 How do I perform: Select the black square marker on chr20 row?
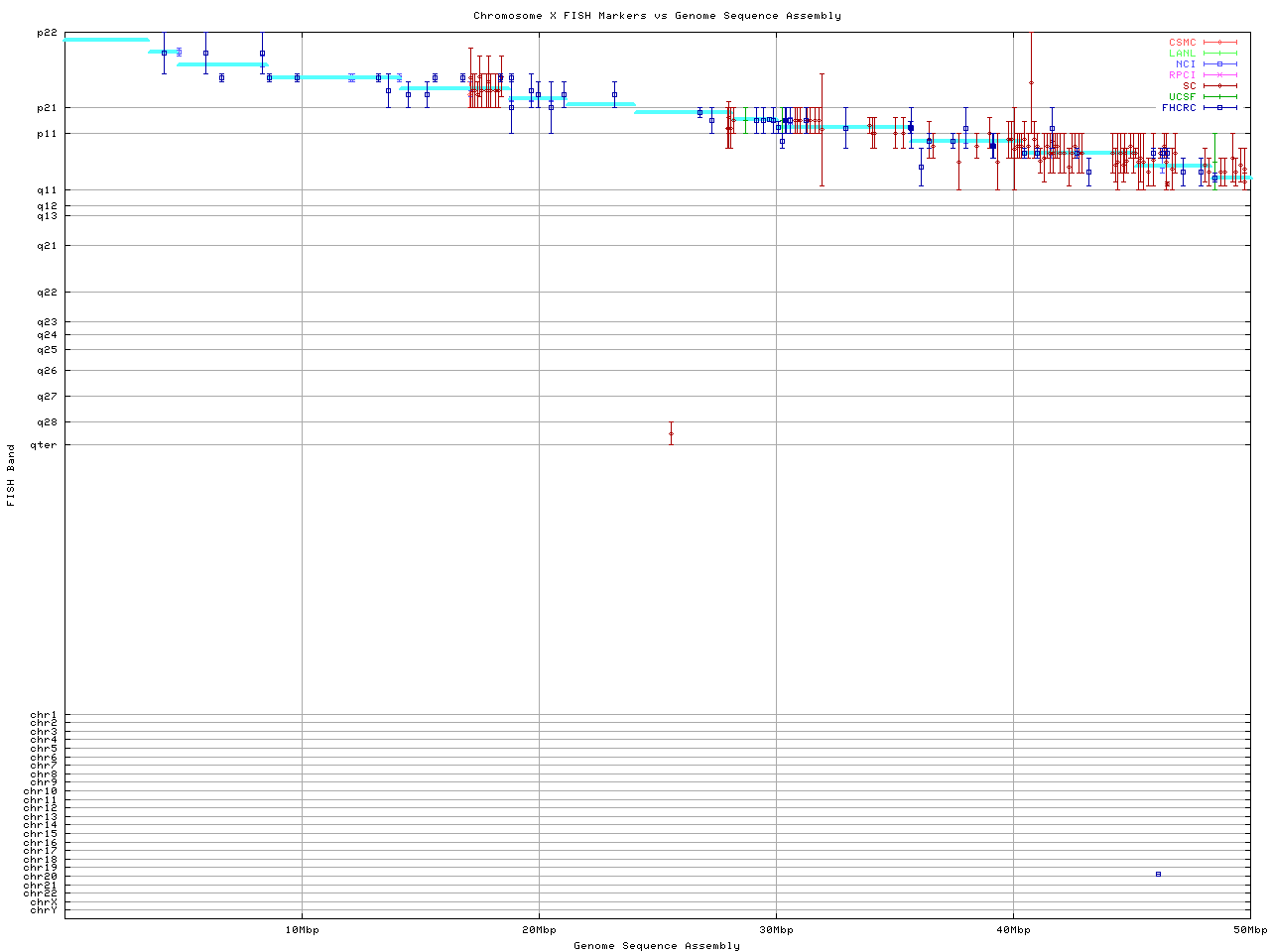click(1158, 874)
